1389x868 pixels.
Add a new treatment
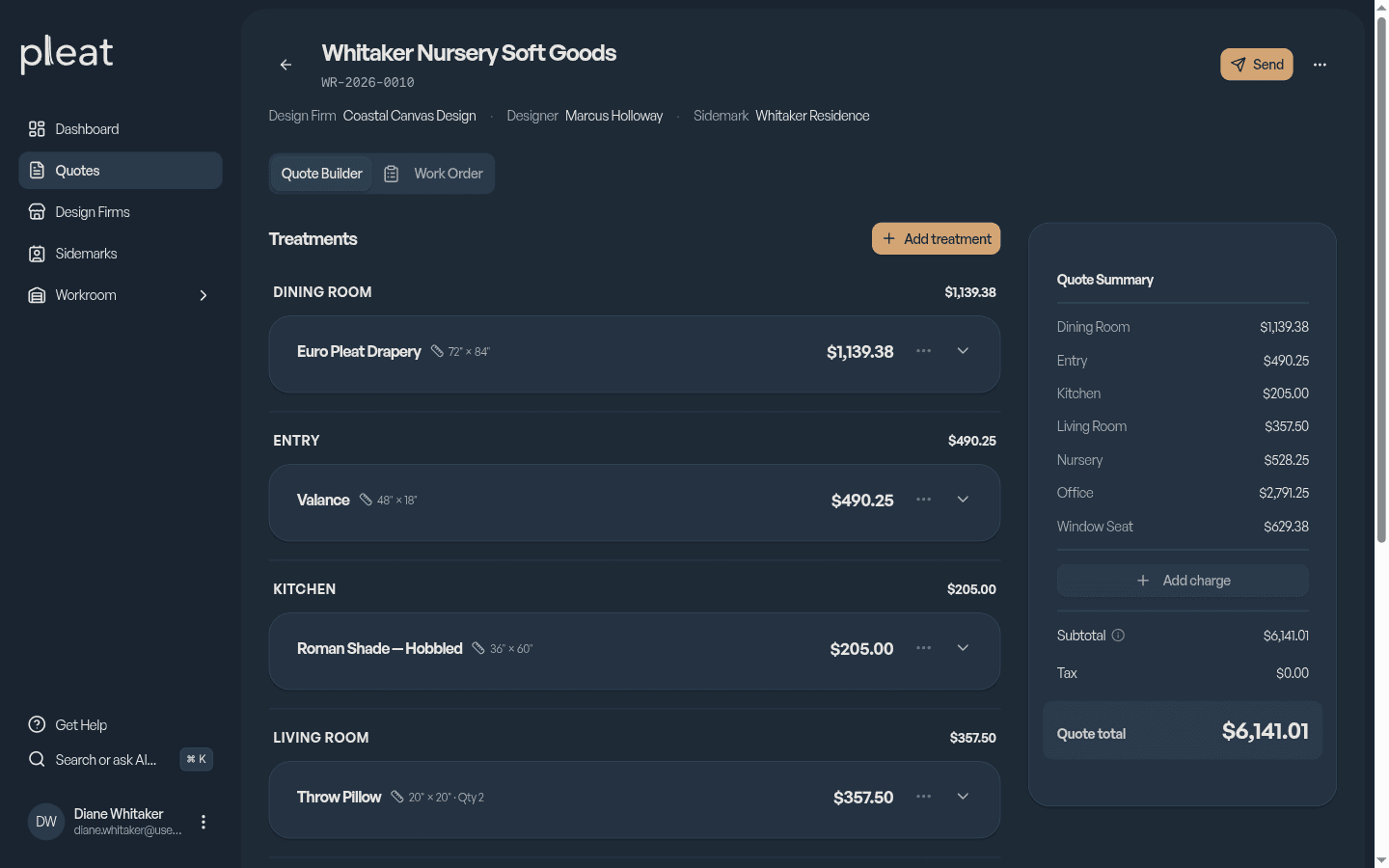(936, 239)
